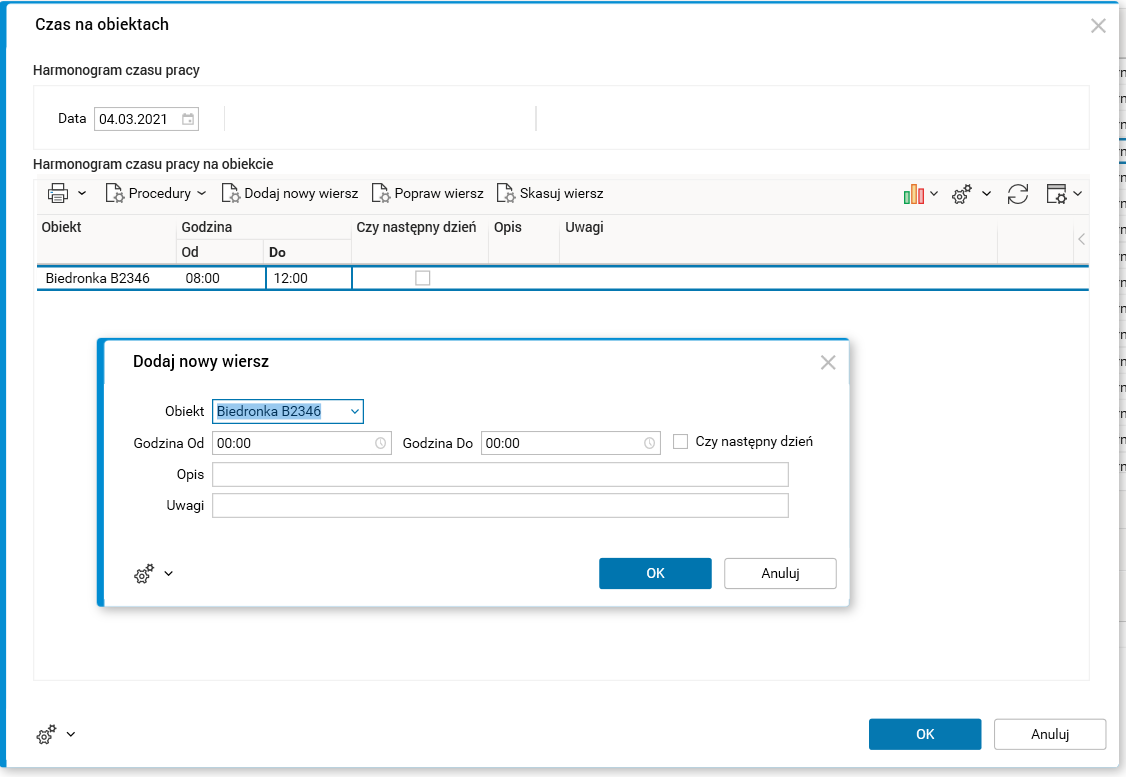
Task: Click the bar chart icon
Action: [913, 194]
